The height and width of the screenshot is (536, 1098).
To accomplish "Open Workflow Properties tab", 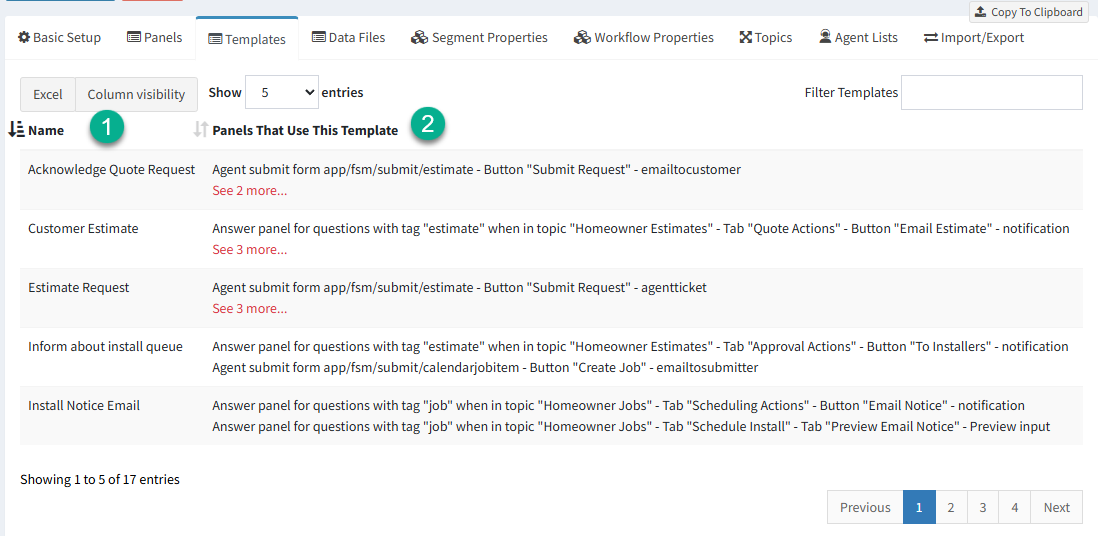I will coord(644,37).
